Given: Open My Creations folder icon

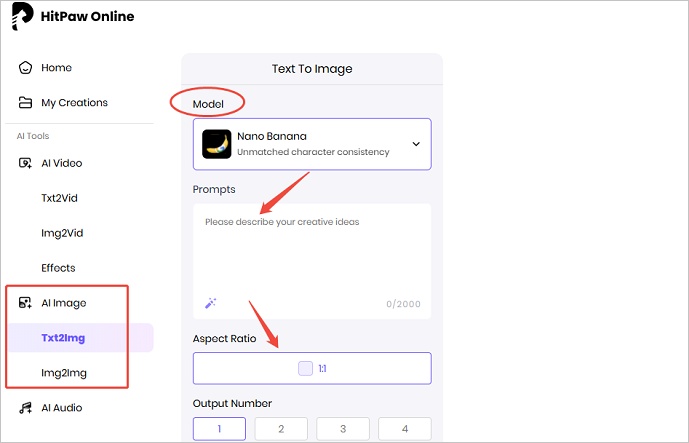Looking at the screenshot, I should click(26, 103).
